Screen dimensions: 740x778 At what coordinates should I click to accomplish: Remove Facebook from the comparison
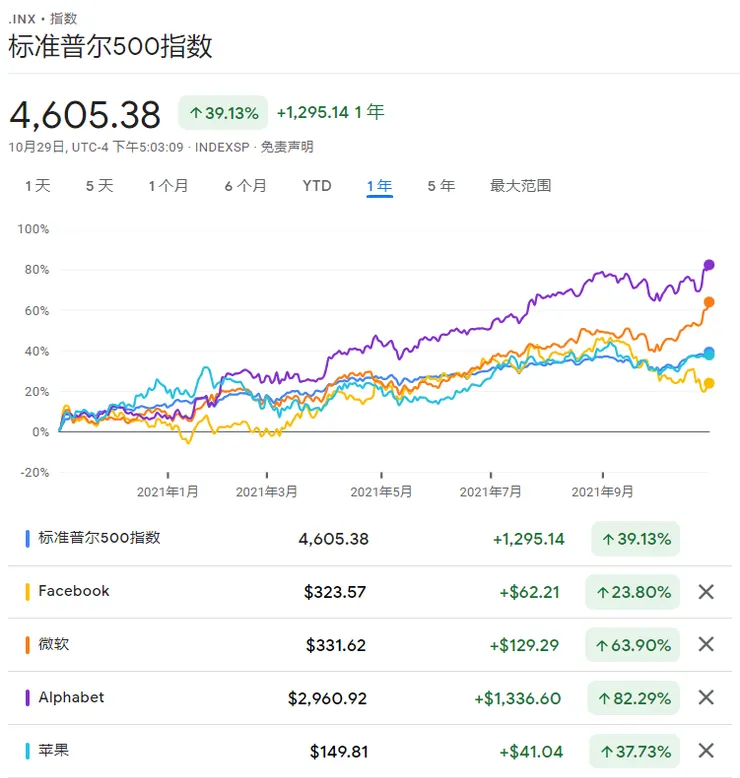(x=706, y=591)
